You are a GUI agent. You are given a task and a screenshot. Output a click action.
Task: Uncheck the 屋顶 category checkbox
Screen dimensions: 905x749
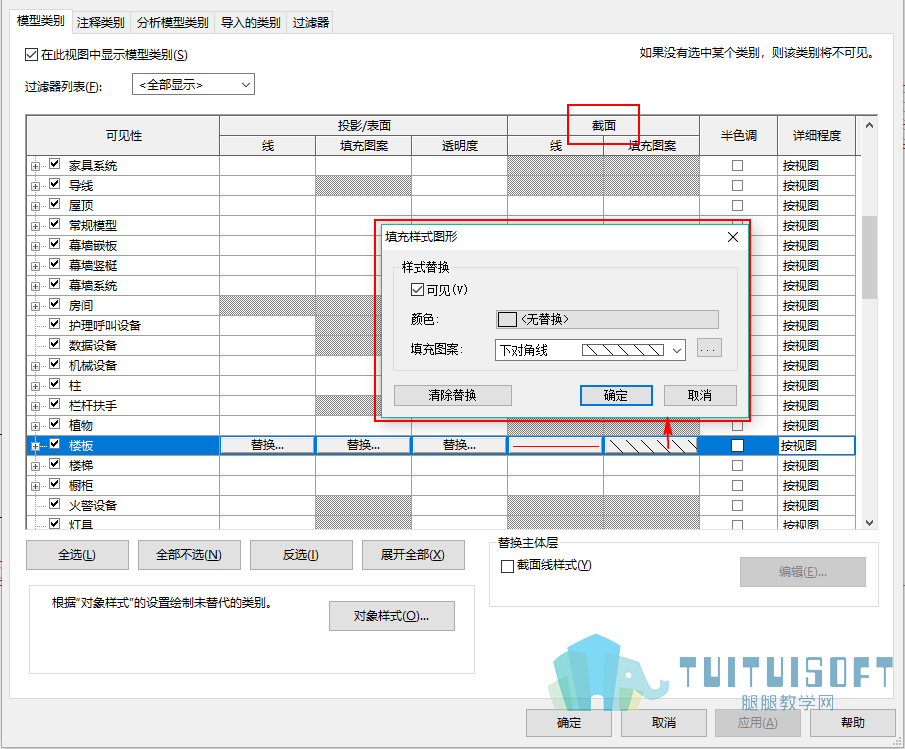pos(55,204)
